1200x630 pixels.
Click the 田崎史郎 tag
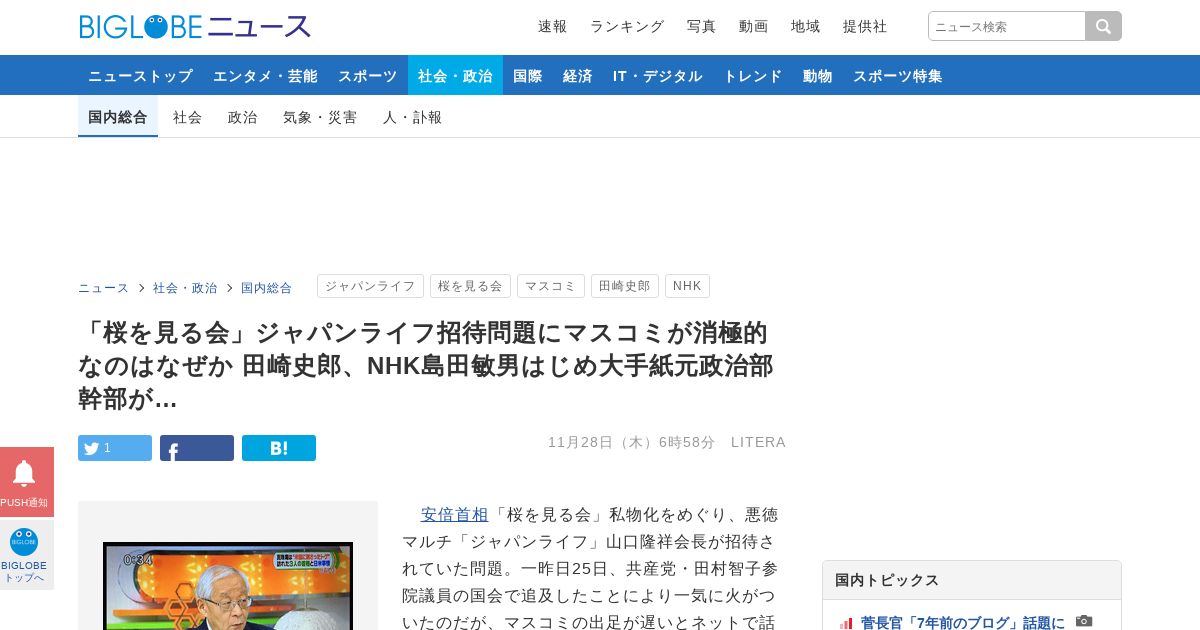[625, 286]
